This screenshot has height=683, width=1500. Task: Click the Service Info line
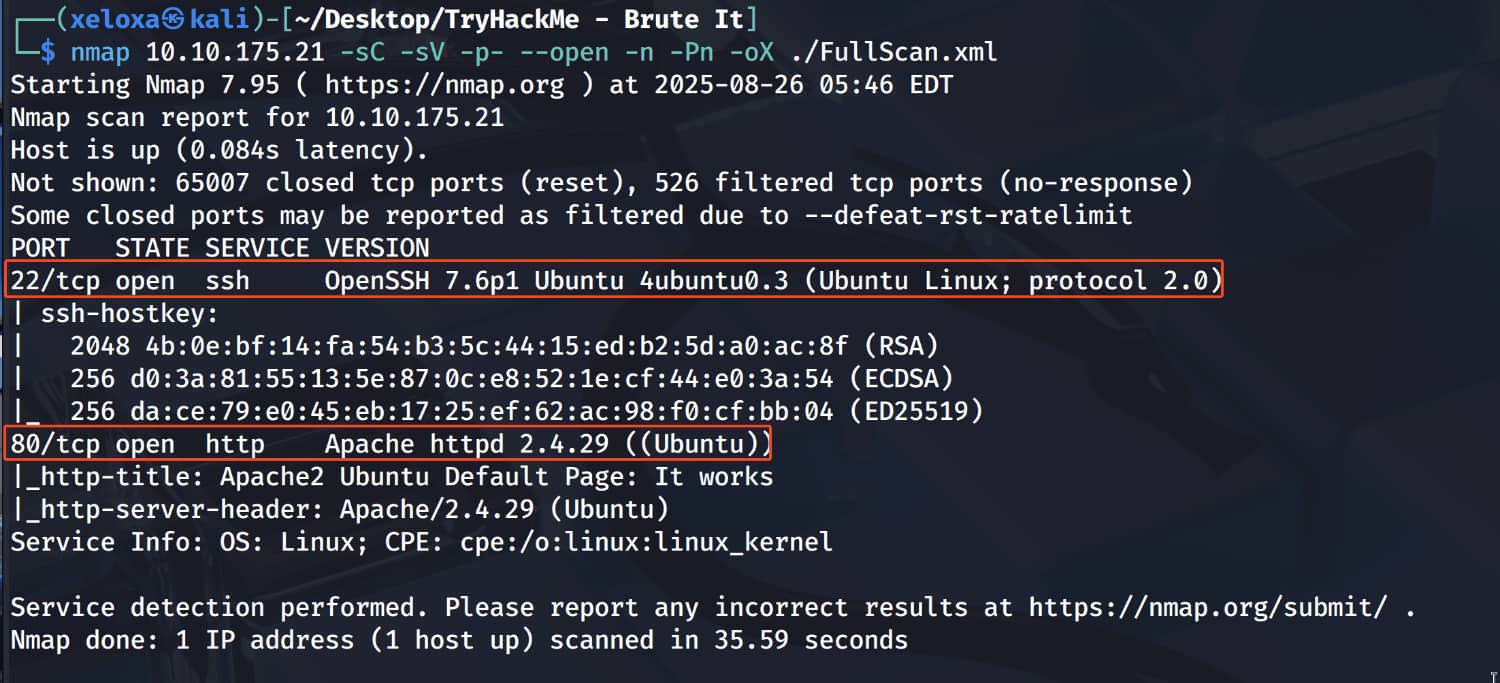(x=420, y=542)
